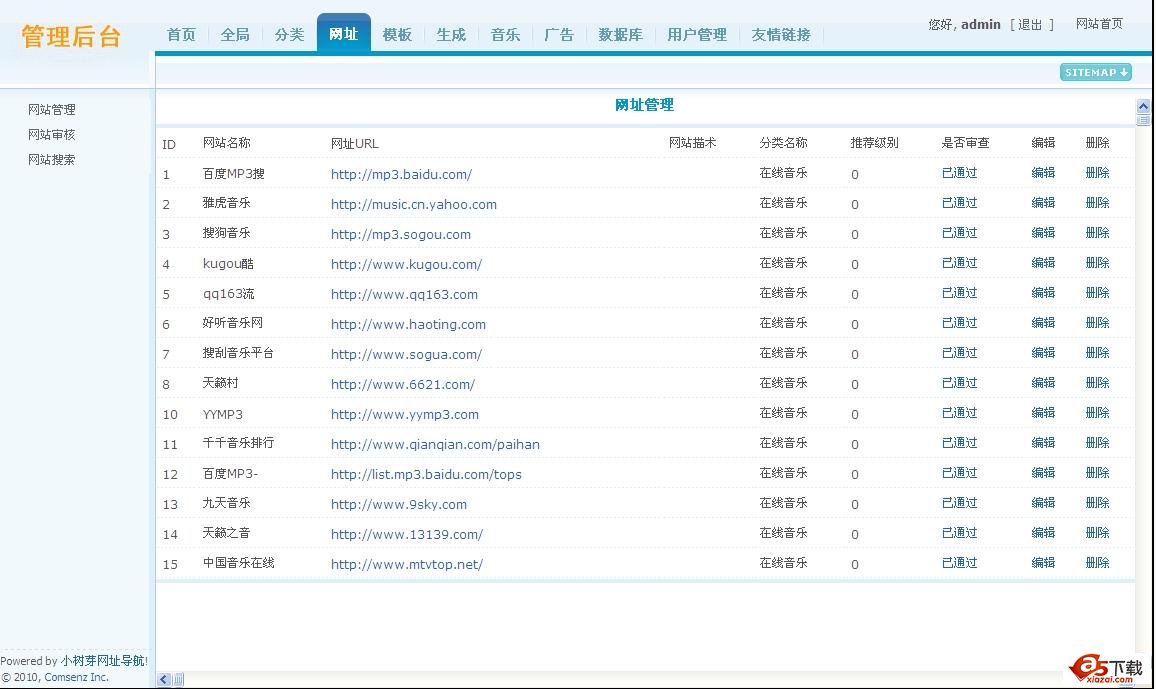Click the 退出 logout link

[1030, 24]
